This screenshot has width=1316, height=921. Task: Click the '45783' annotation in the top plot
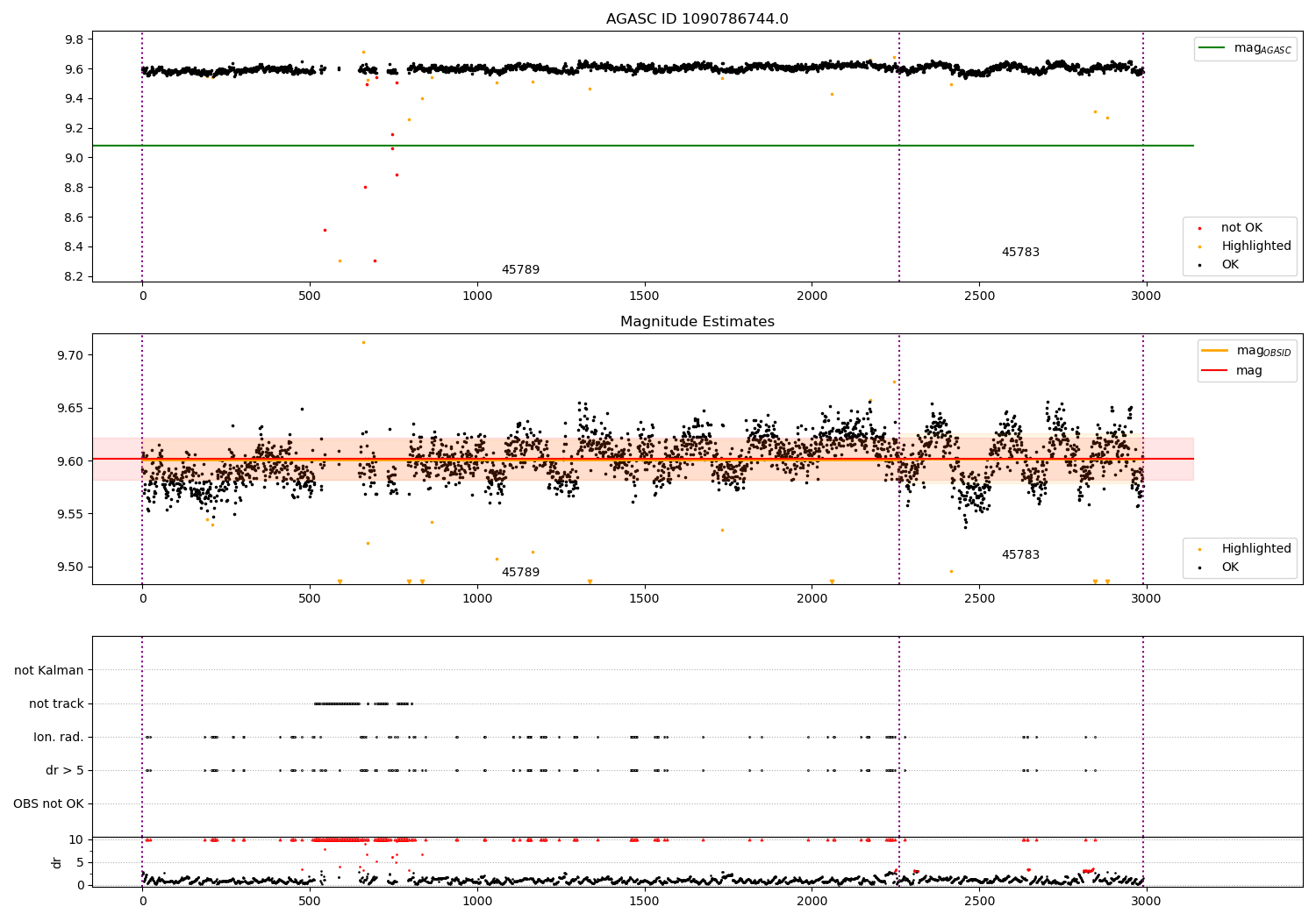(x=1020, y=253)
